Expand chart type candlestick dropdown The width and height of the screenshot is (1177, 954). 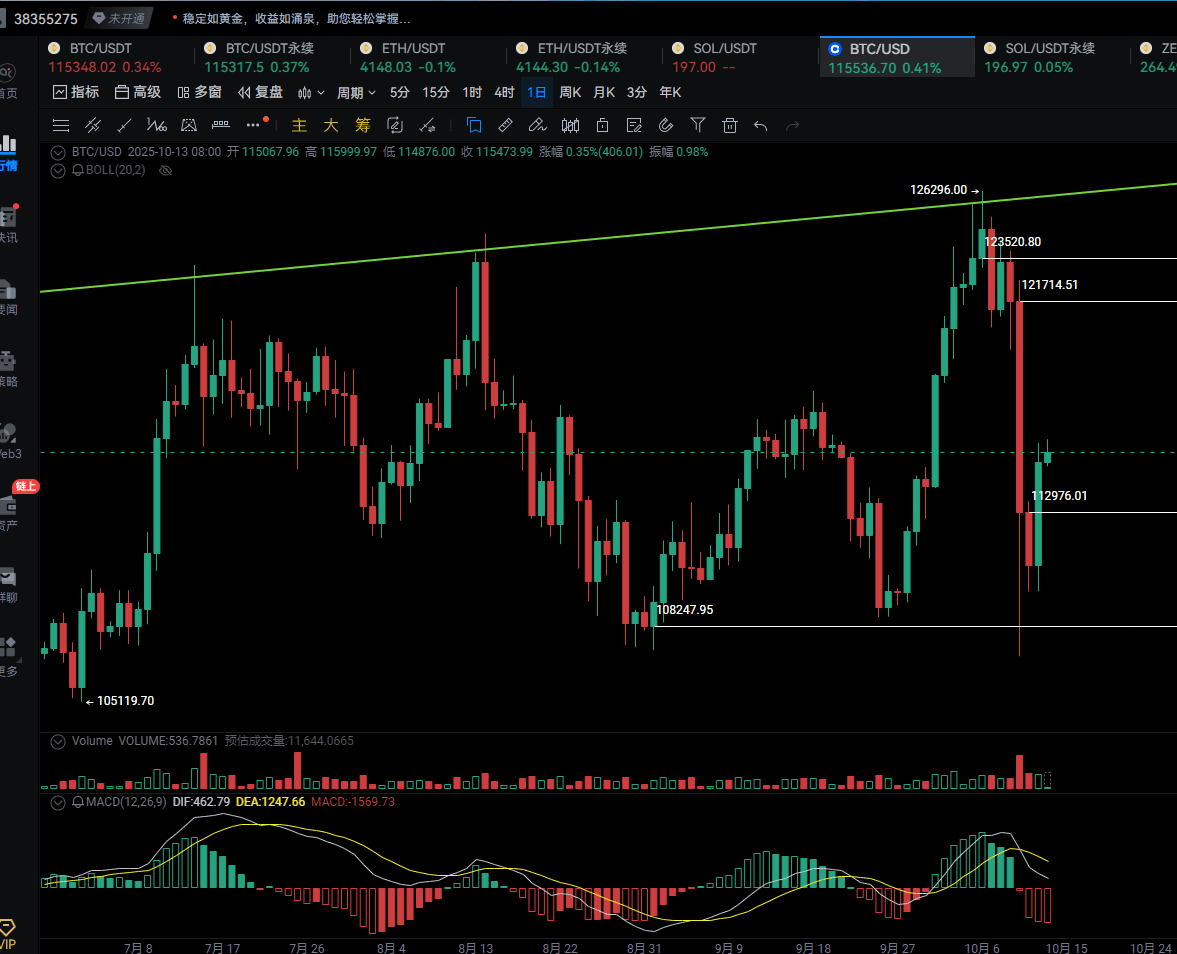click(311, 92)
